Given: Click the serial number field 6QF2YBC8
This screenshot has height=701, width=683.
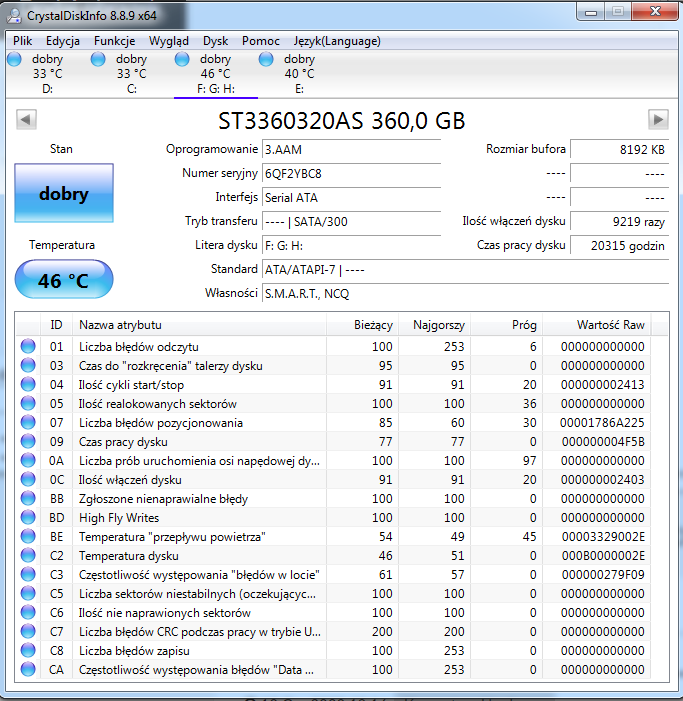Looking at the screenshot, I should (351, 173).
